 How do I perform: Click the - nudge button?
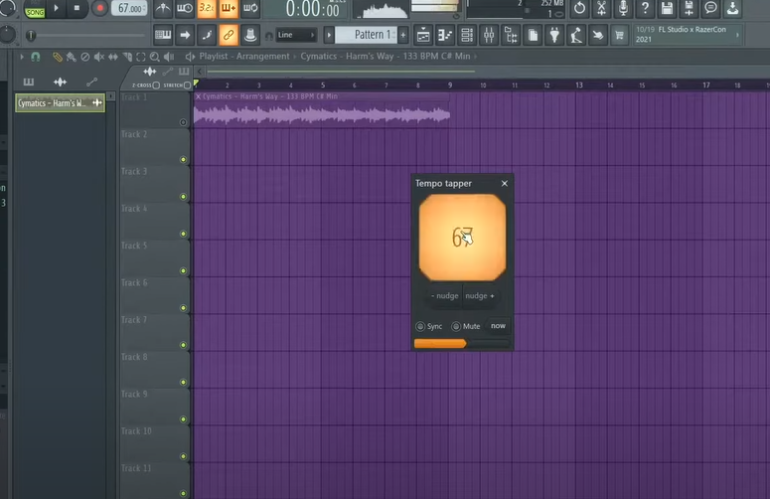click(445, 296)
